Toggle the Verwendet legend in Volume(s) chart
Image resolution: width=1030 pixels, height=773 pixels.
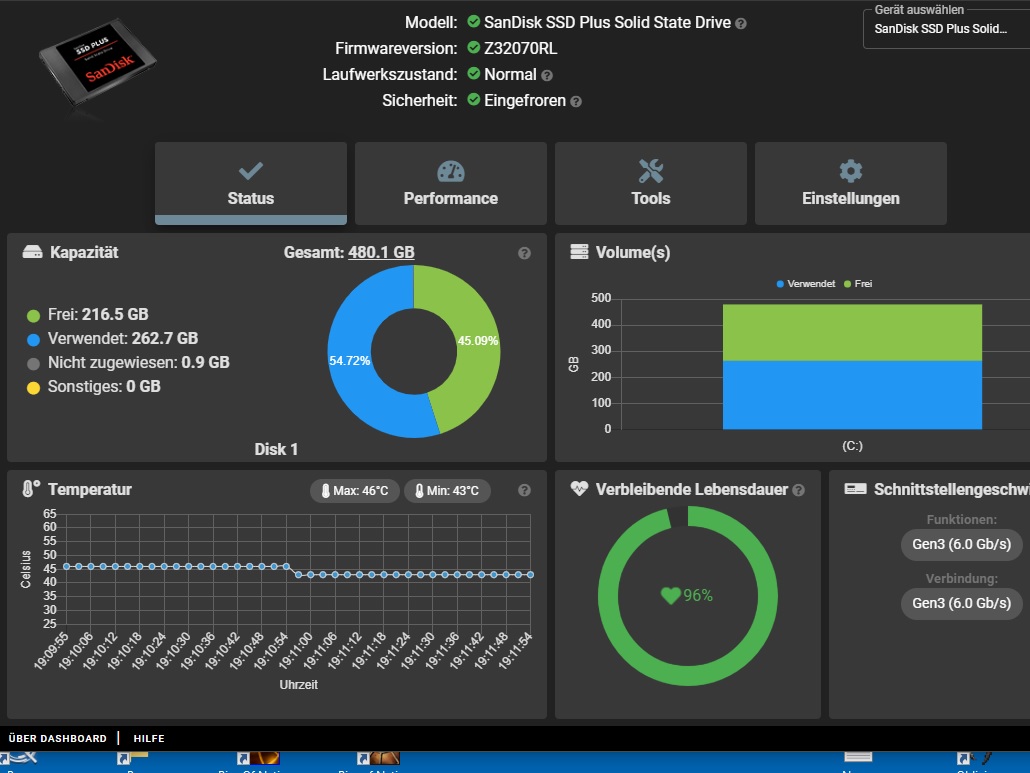click(x=806, y=284)
